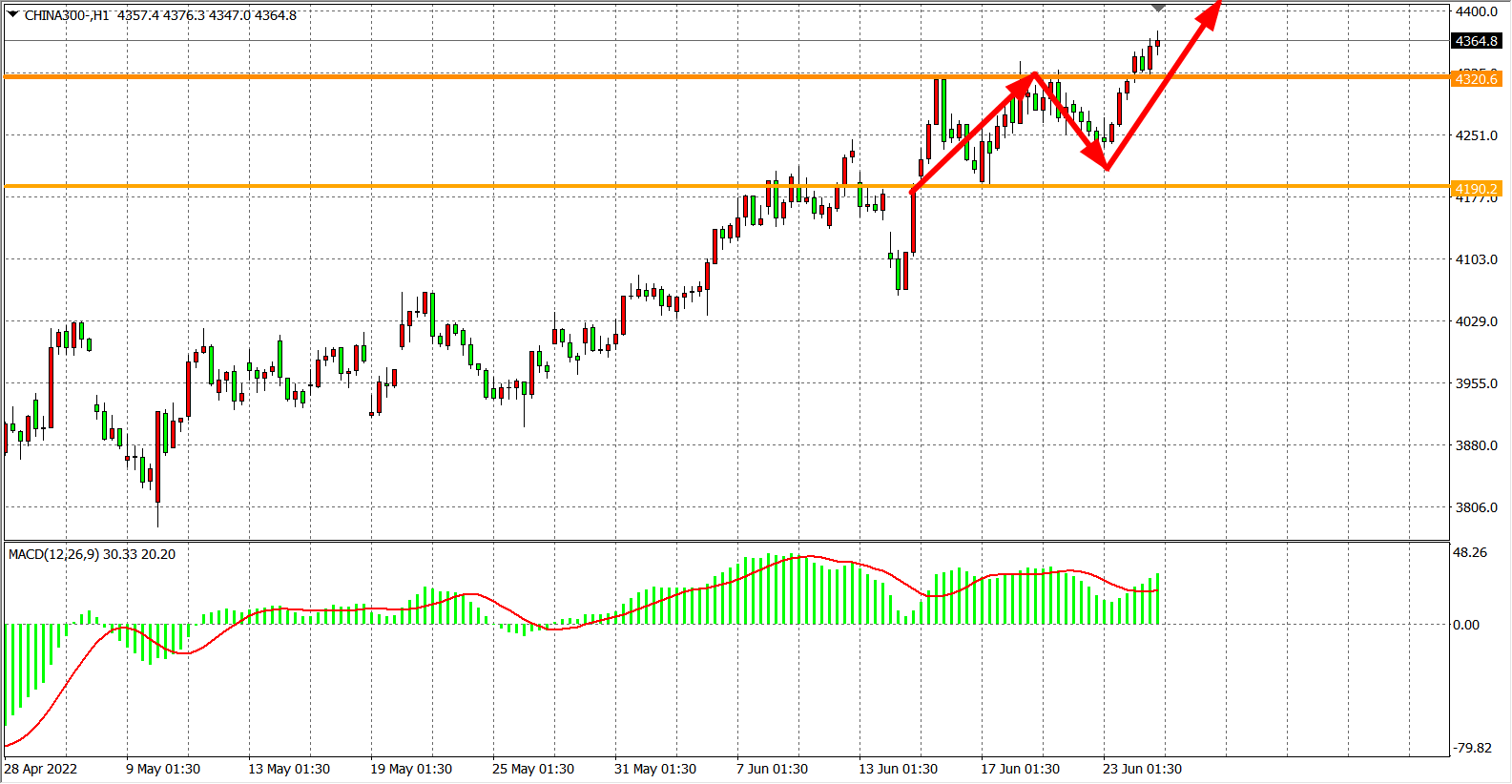Click the grey chart shift triangle marker

(1158, 9)
